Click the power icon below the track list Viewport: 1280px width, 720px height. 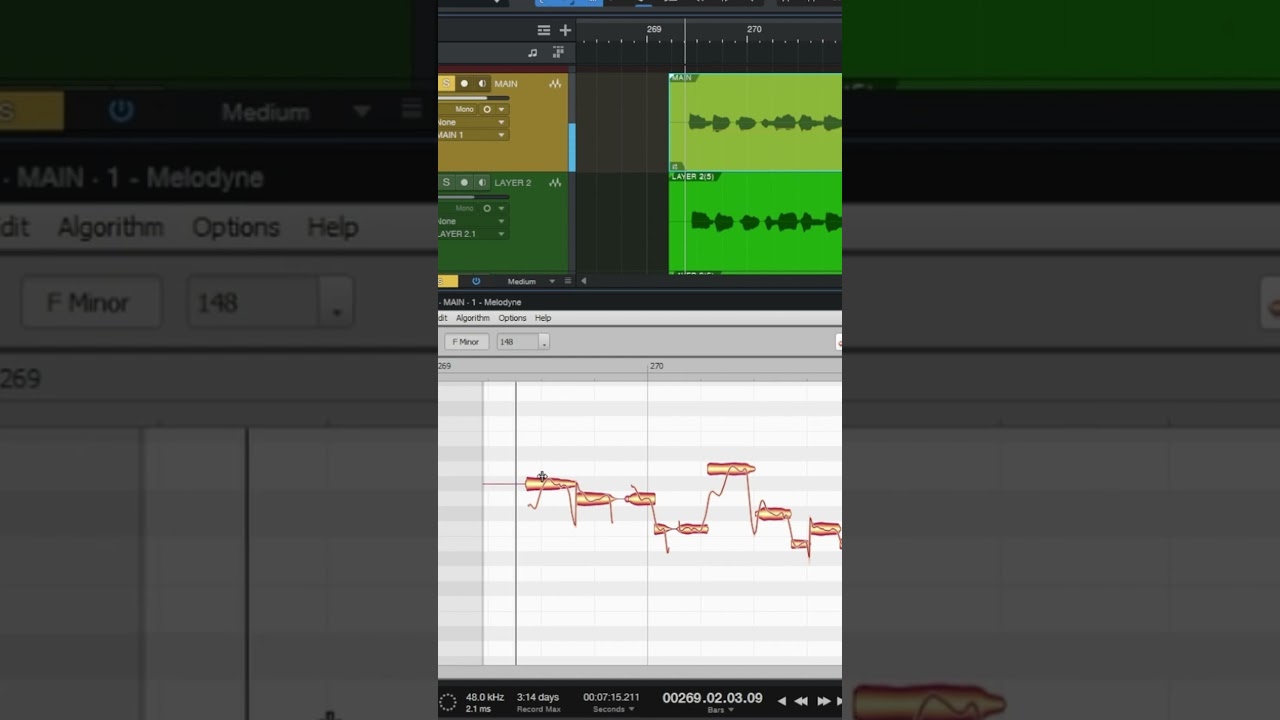pos(476,281)
